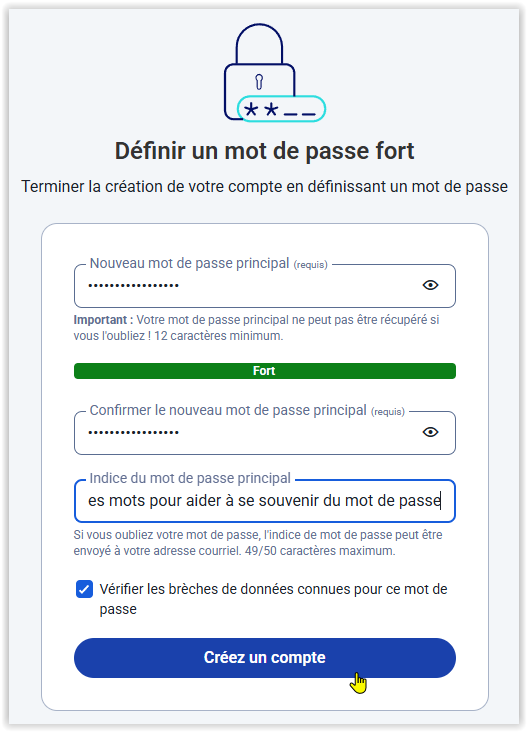
Task: Focus the Nouveau mot de passe principal field
Action: [265, 286]
